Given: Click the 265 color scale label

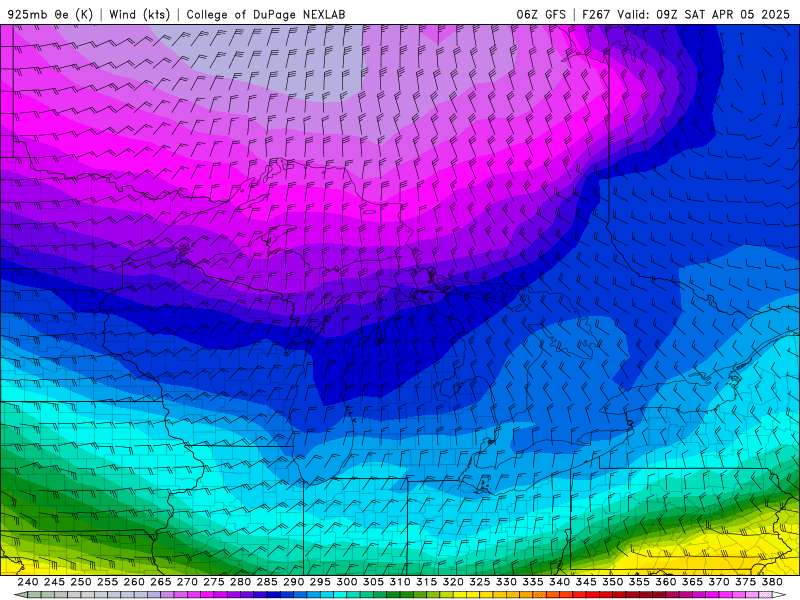Looking at the screenshot, I should tap(160, 582).
